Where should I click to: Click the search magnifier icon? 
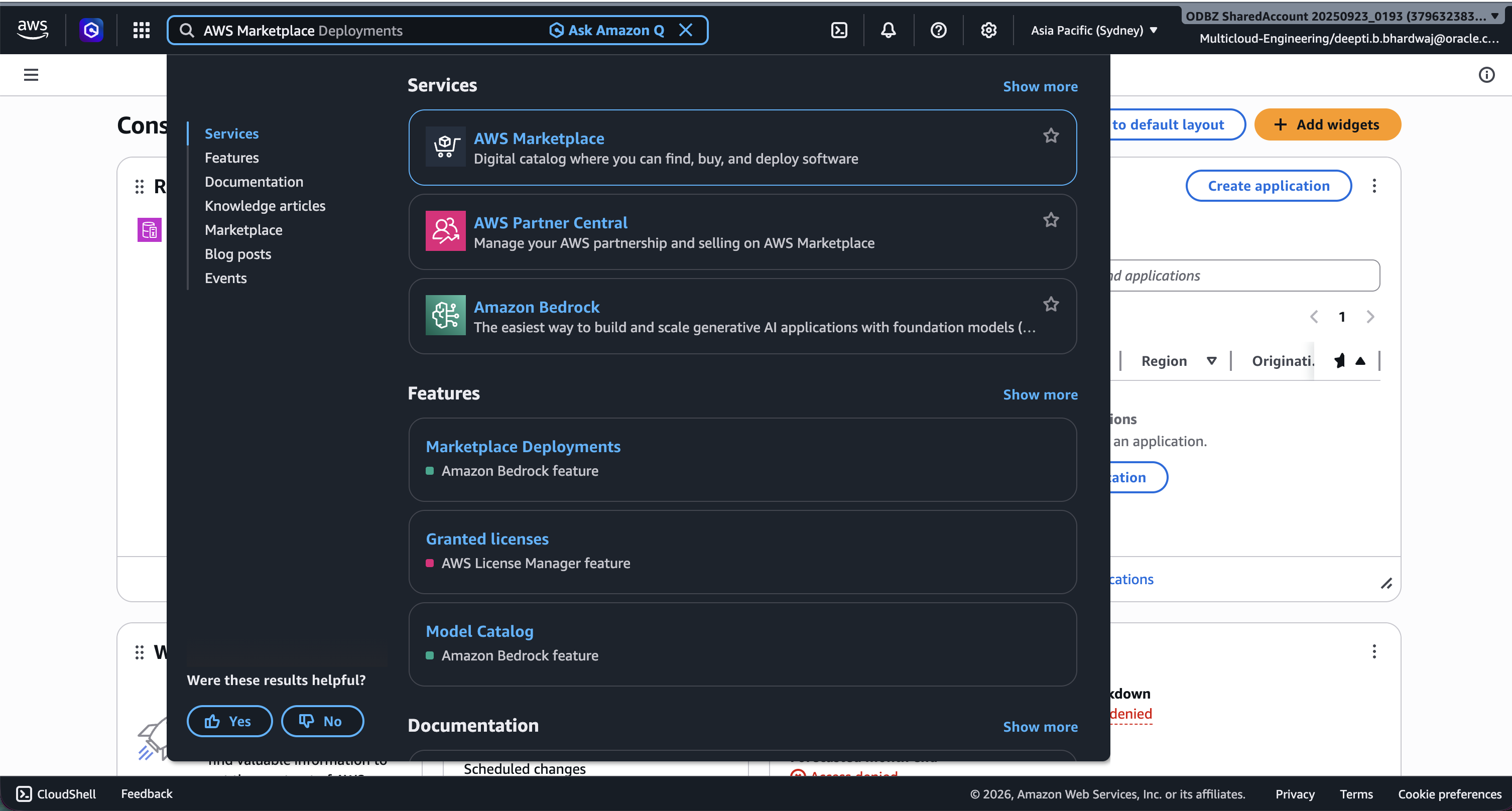[187, 30]
